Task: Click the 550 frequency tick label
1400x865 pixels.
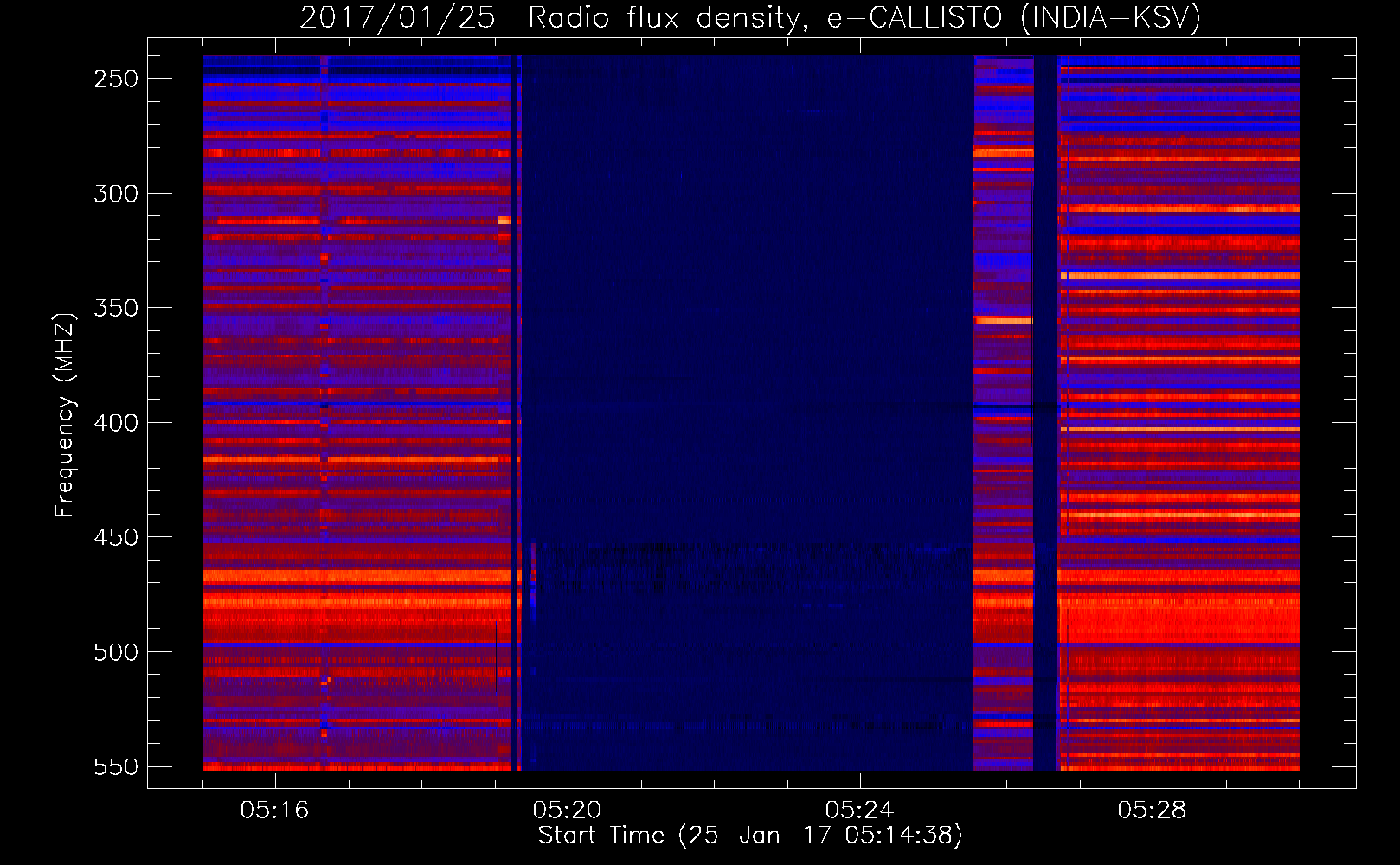Action: [116, 767]
